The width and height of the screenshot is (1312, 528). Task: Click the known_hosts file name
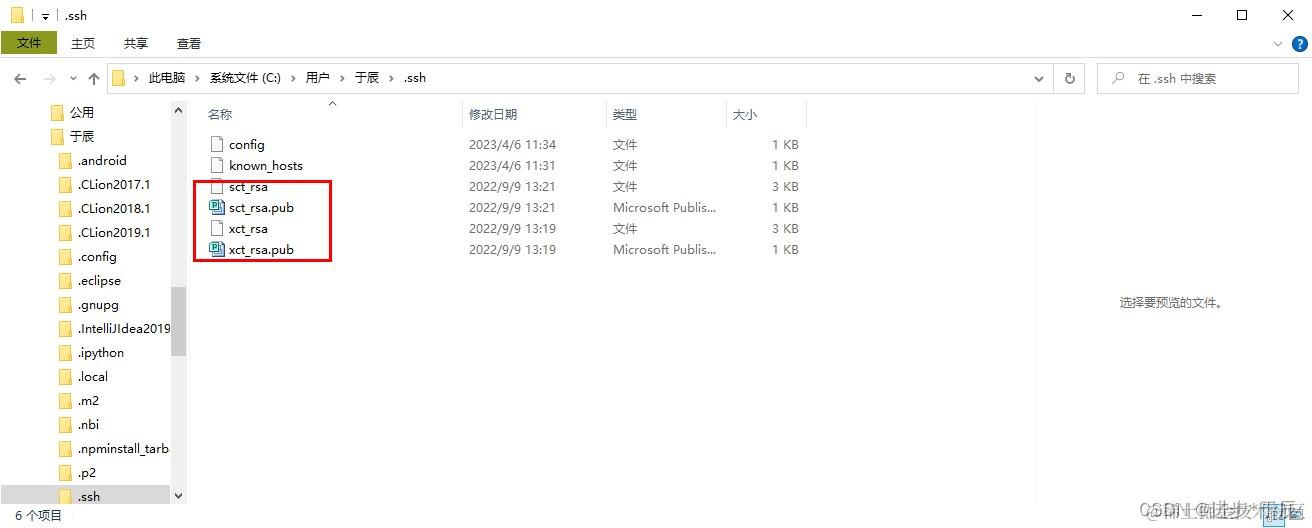(266, 166)
